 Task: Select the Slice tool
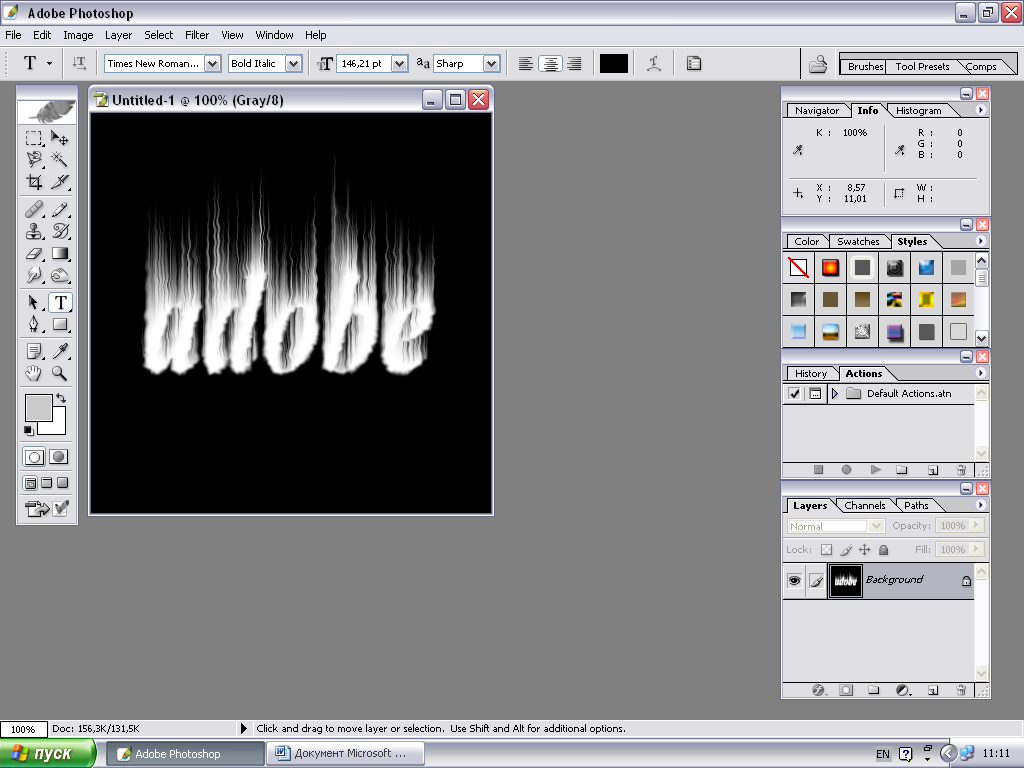(x=60, y=182)
